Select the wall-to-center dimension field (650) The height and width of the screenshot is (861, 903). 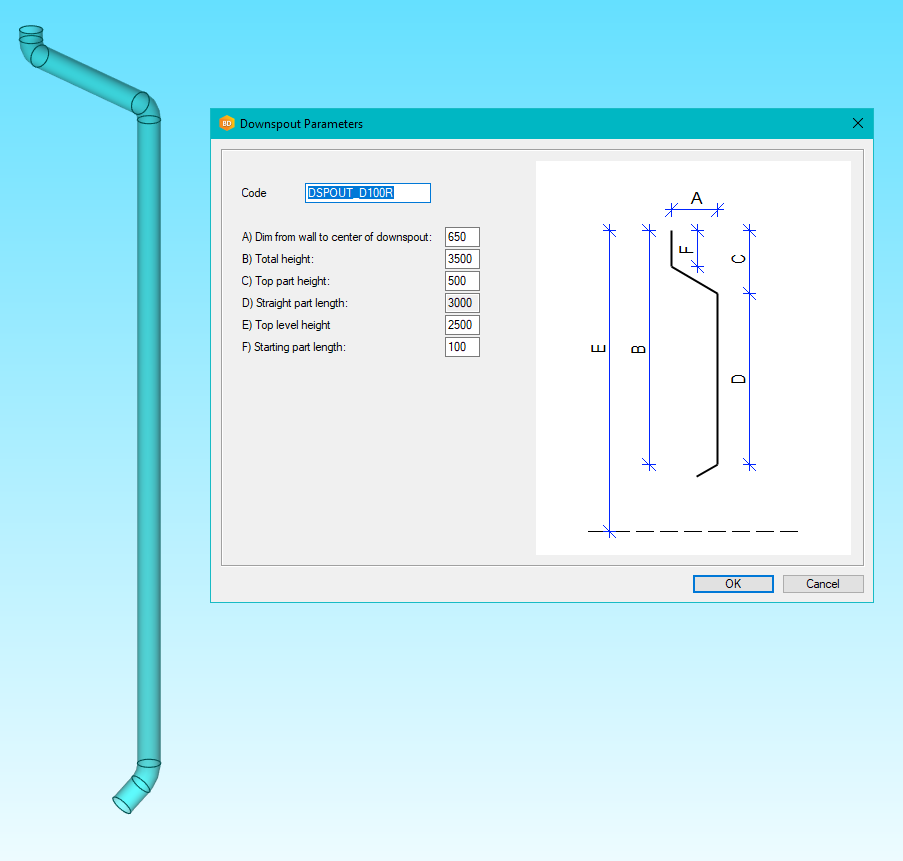click(x=462, y=237)
